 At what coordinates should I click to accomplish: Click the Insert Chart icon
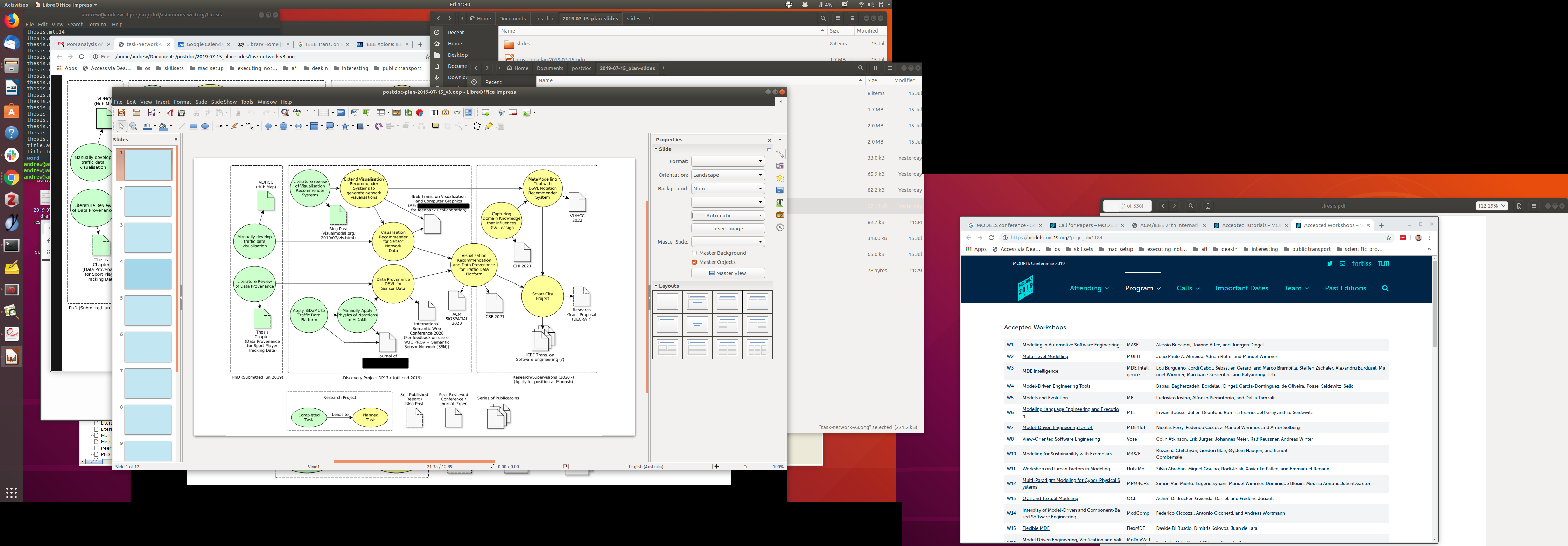click(x=419, y=113)
